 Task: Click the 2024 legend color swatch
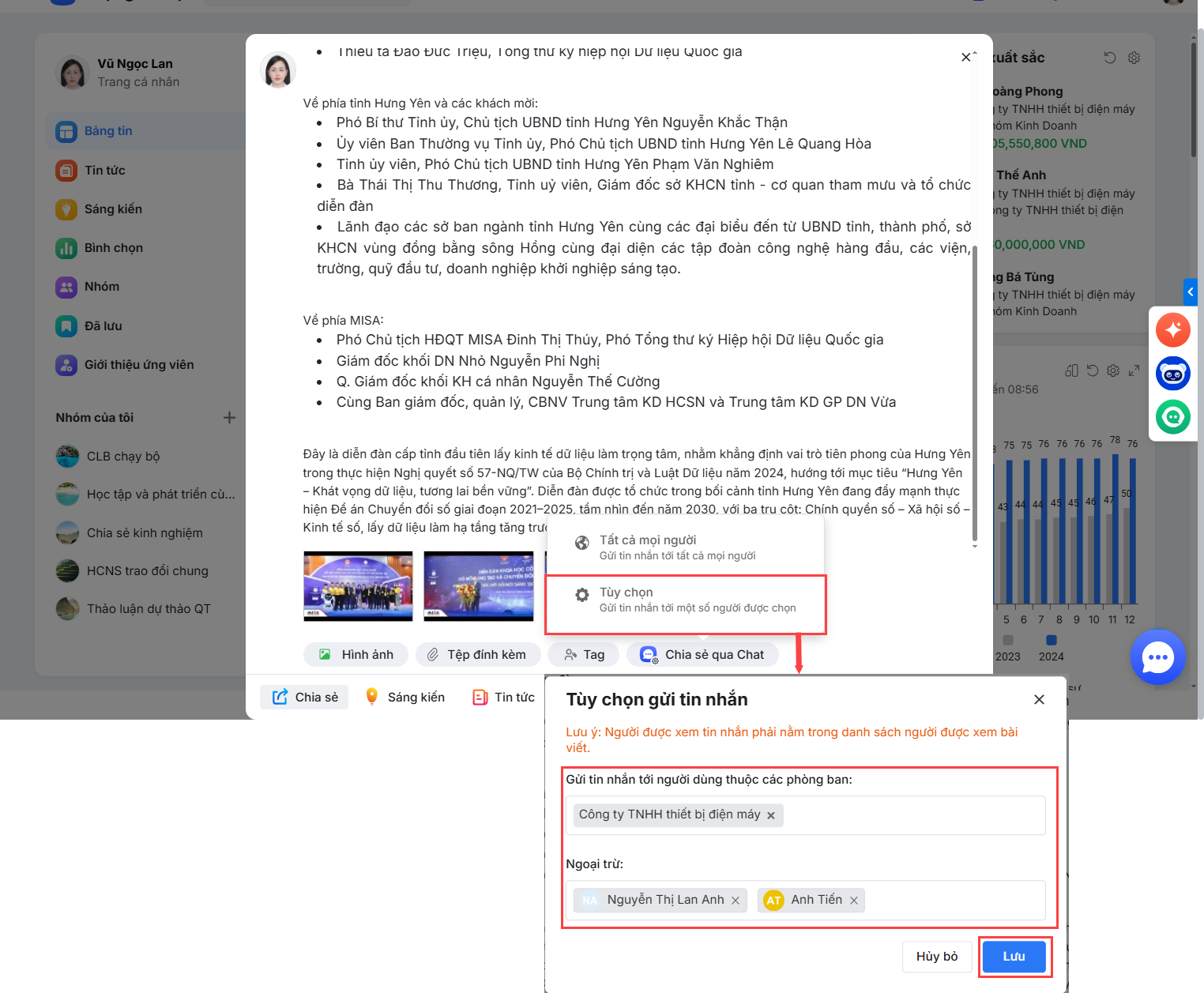[x=1051, y=640]
